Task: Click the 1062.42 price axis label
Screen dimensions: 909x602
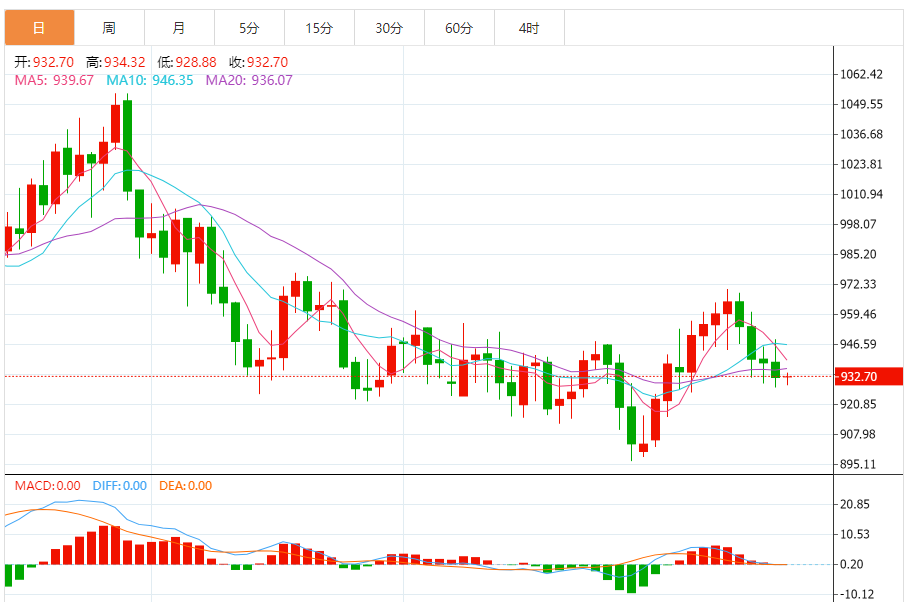Action: (861, 74)
